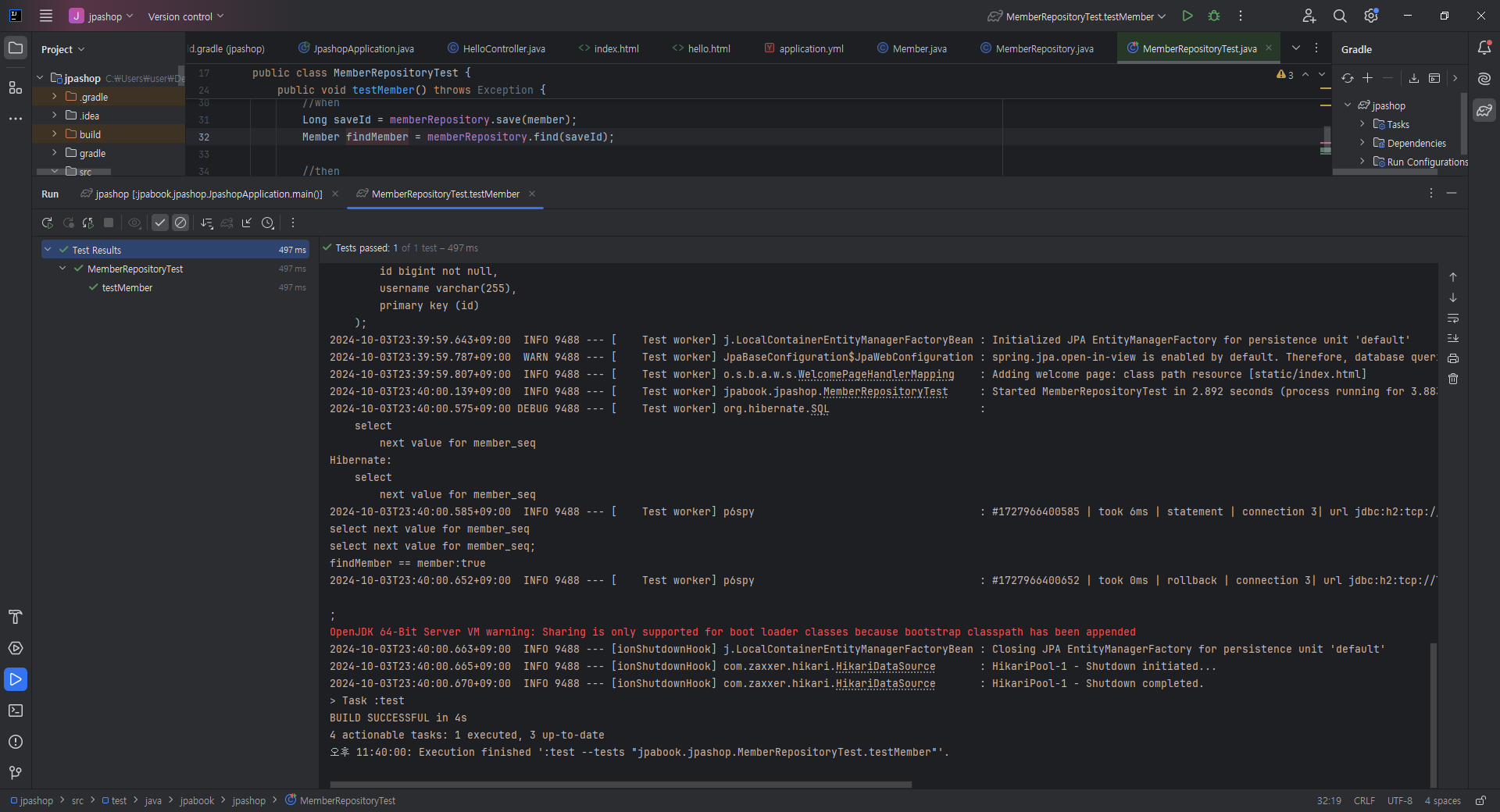Open the AI Assistant spiral icon
The height and width of the screenshot is (812, 1500).
(1484, 79)
